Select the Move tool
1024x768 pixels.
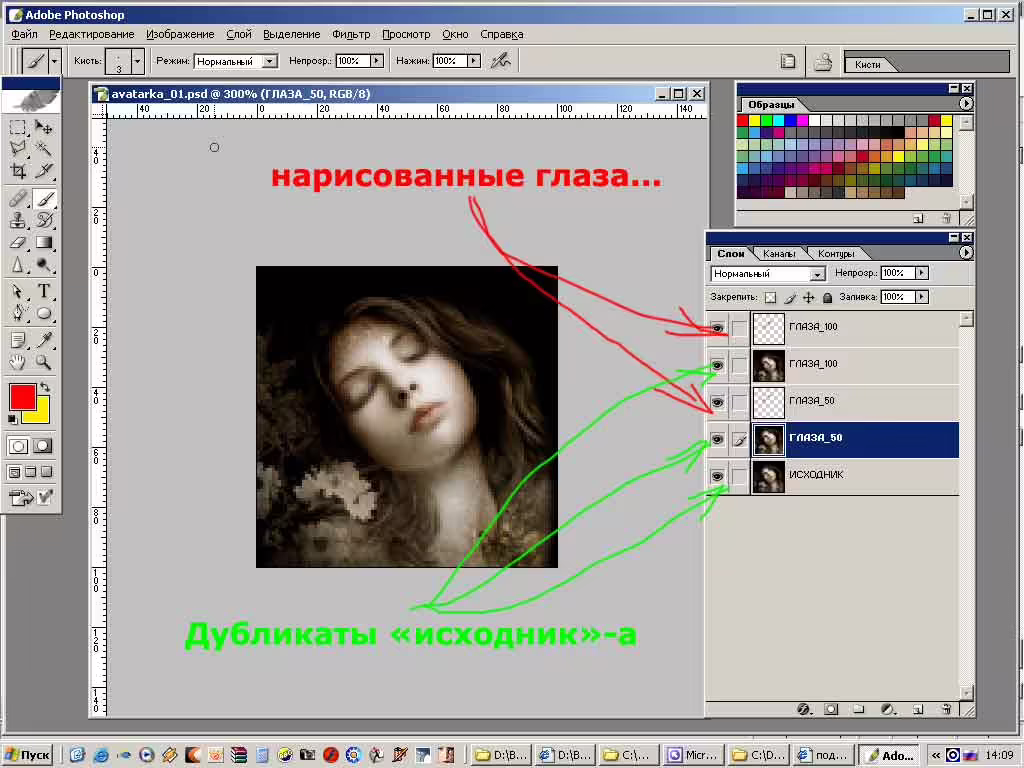(x=44, y=127)
